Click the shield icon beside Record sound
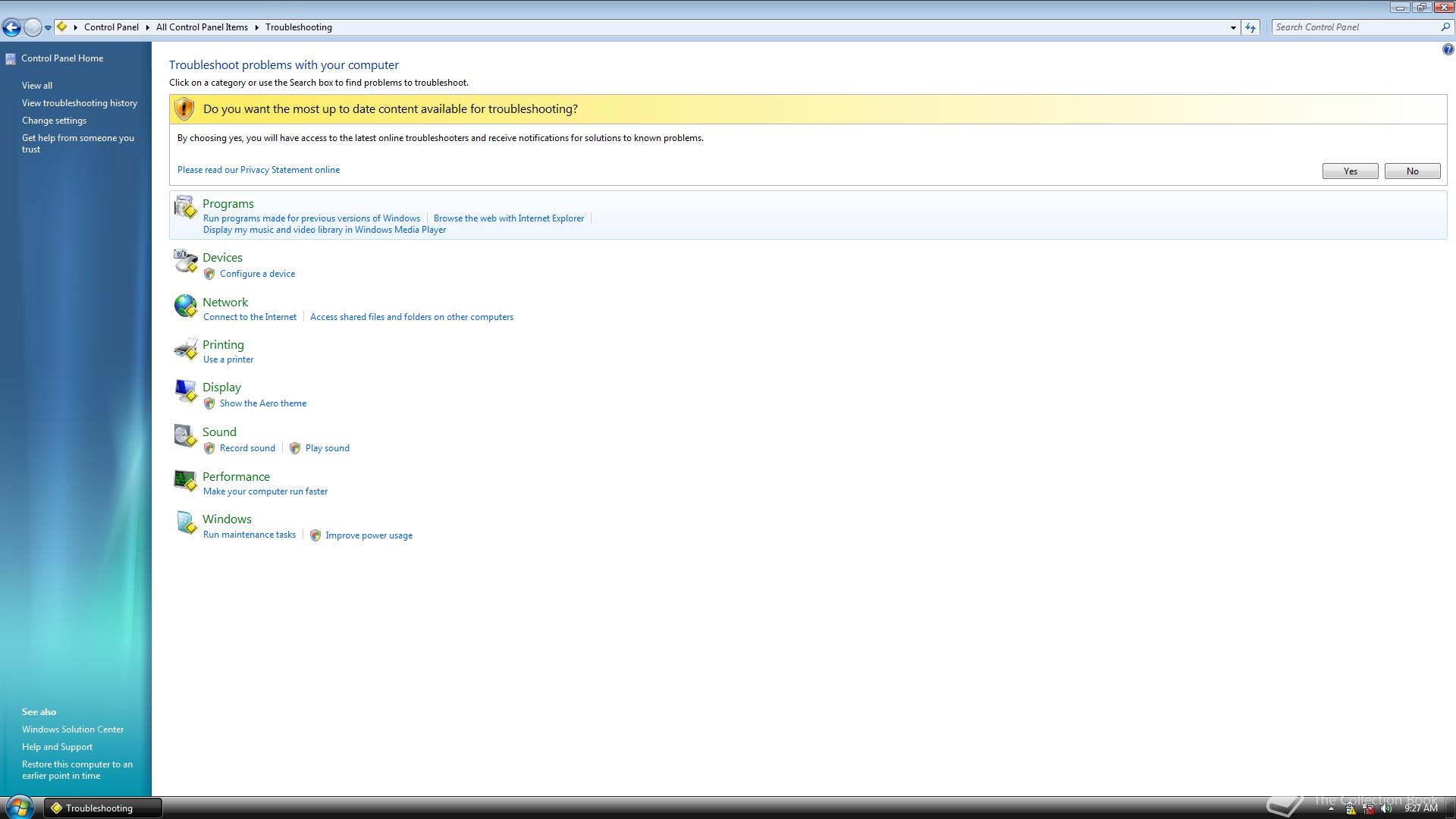Viewport: 1456px width, 819px height. coord(209,448)
